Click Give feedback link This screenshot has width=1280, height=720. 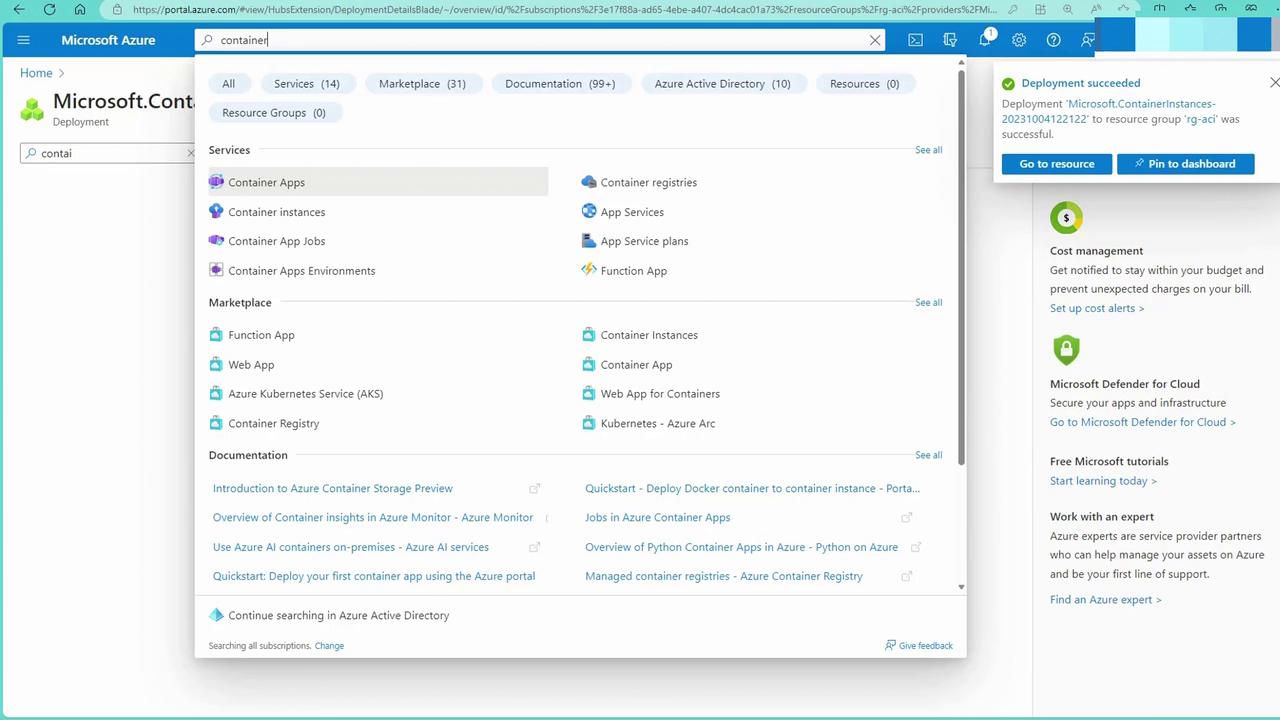pyautogui.click(x=919, y=646)
